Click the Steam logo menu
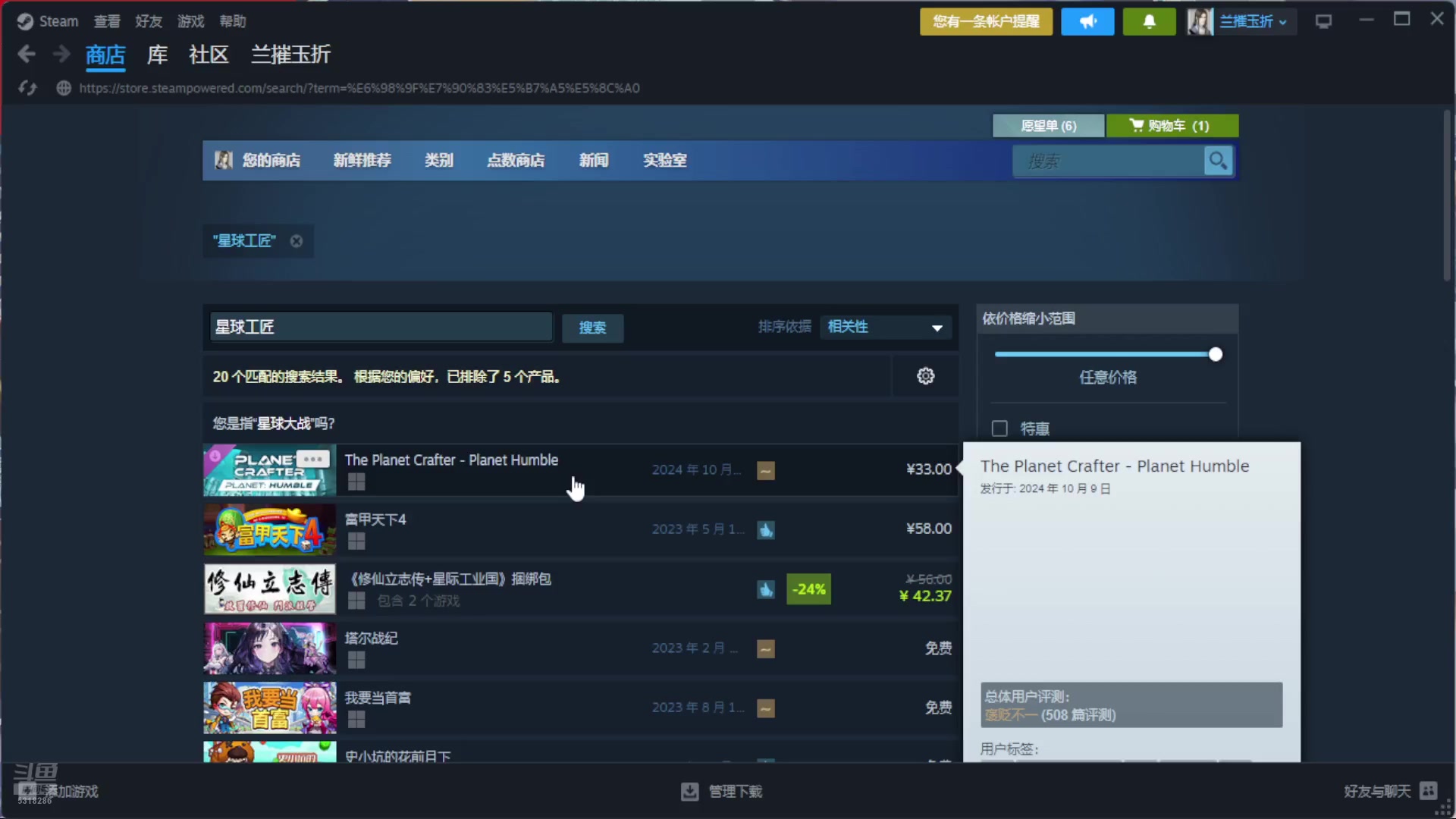This screenshot has width=1456, height=819. 25,21
